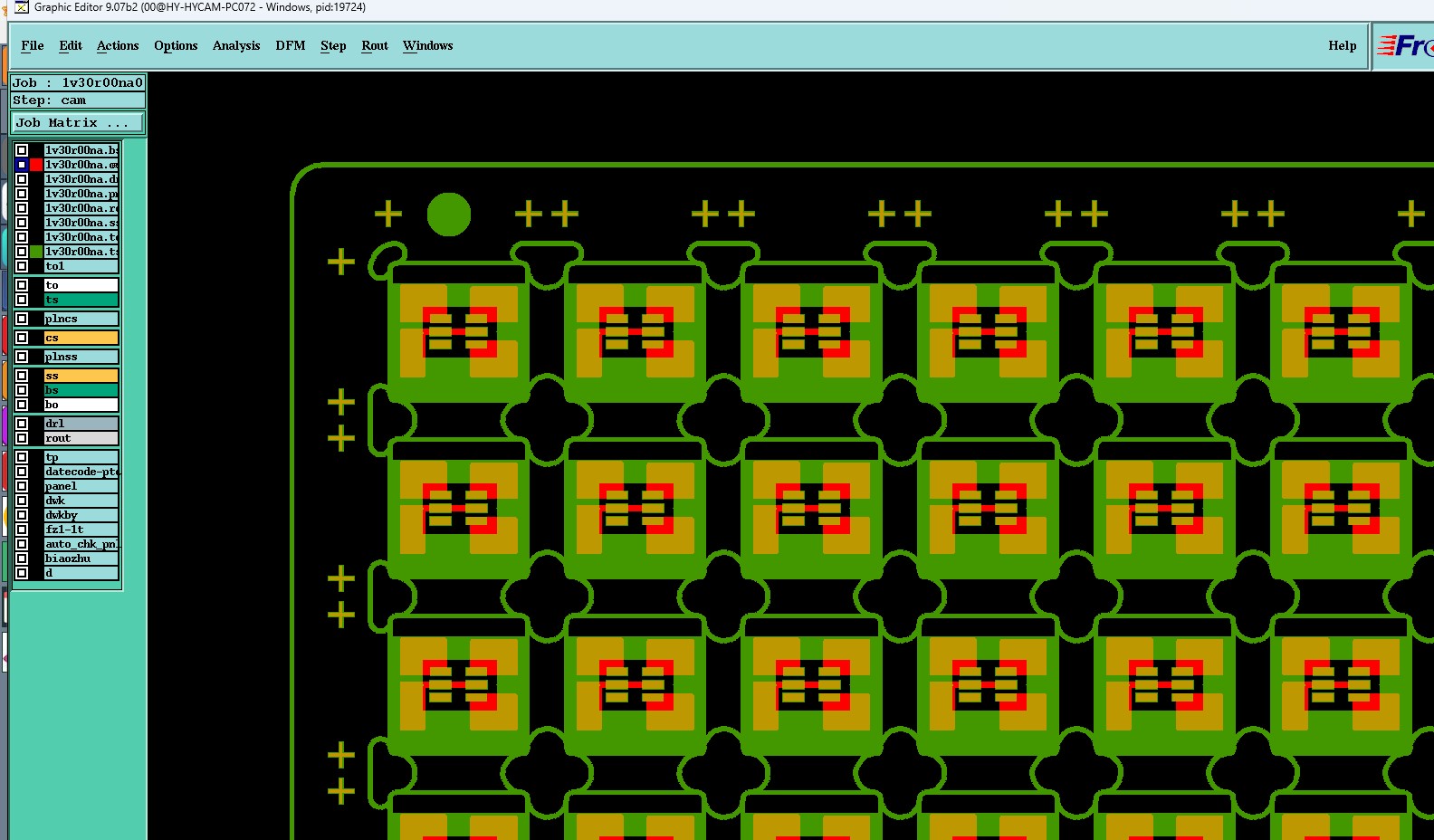Tick the checkbox for the panel layer
The width and height of the screenshot is (1434, 840).
22,486
